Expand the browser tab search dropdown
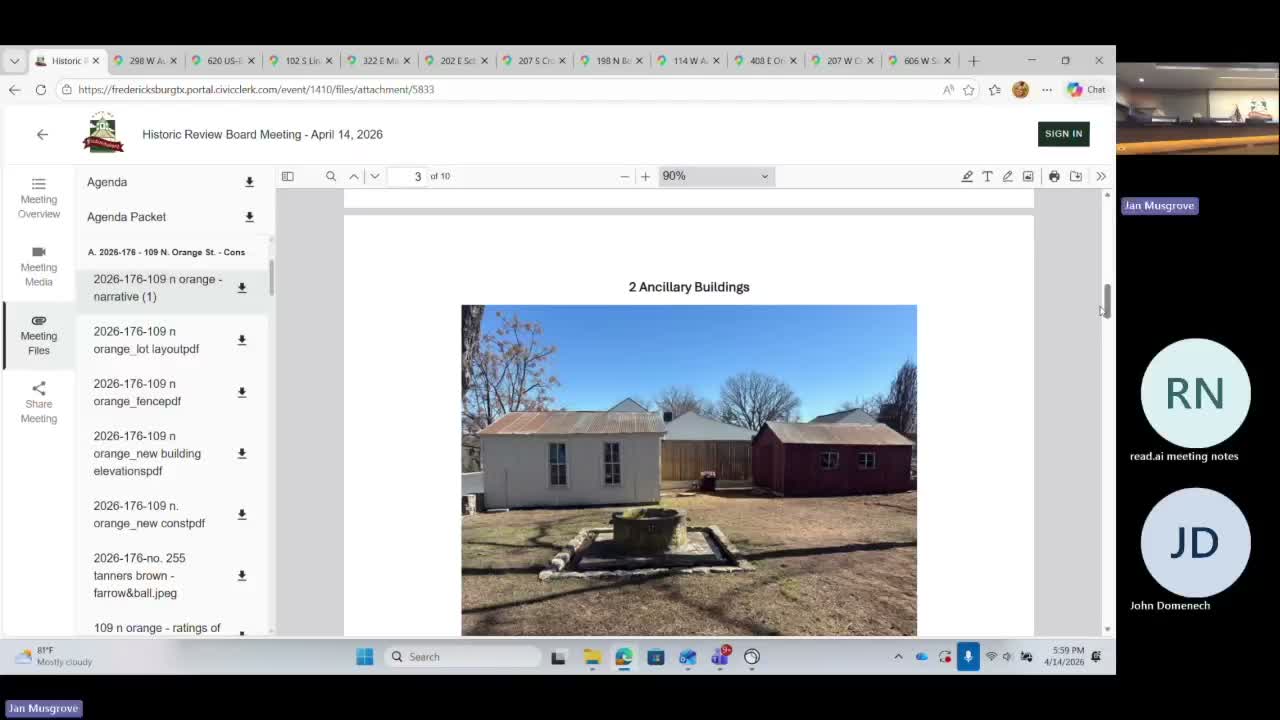Image resolution: width=1280 pixels, height=720 pixels. point(14,61)
